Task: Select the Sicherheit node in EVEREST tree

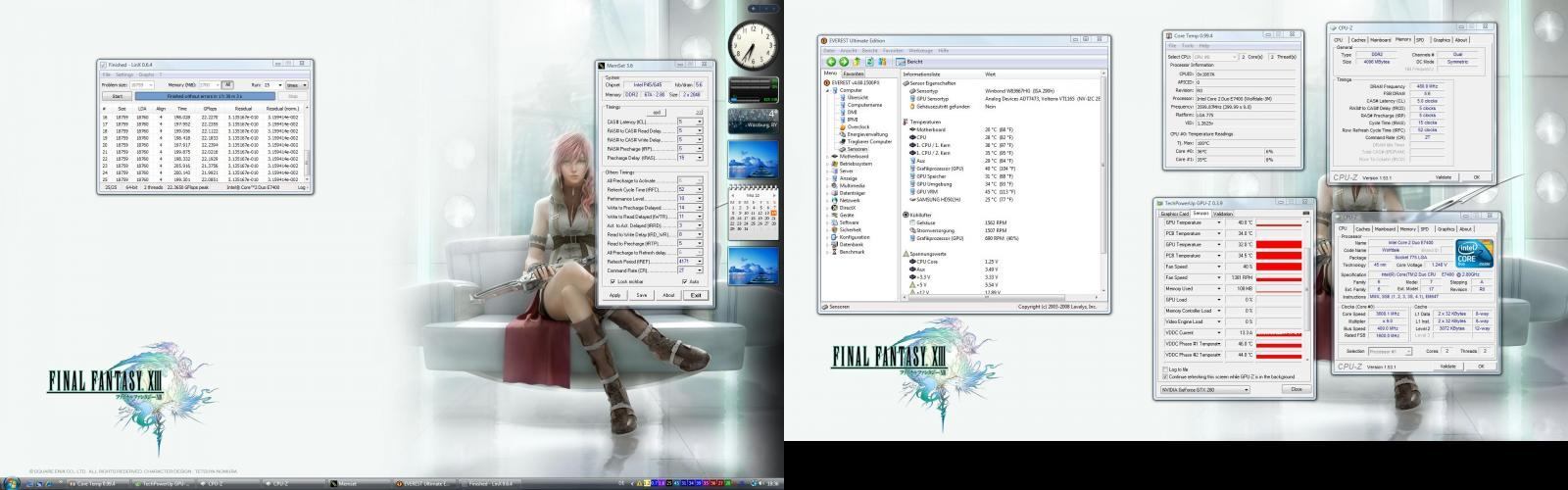Action: 847,229
